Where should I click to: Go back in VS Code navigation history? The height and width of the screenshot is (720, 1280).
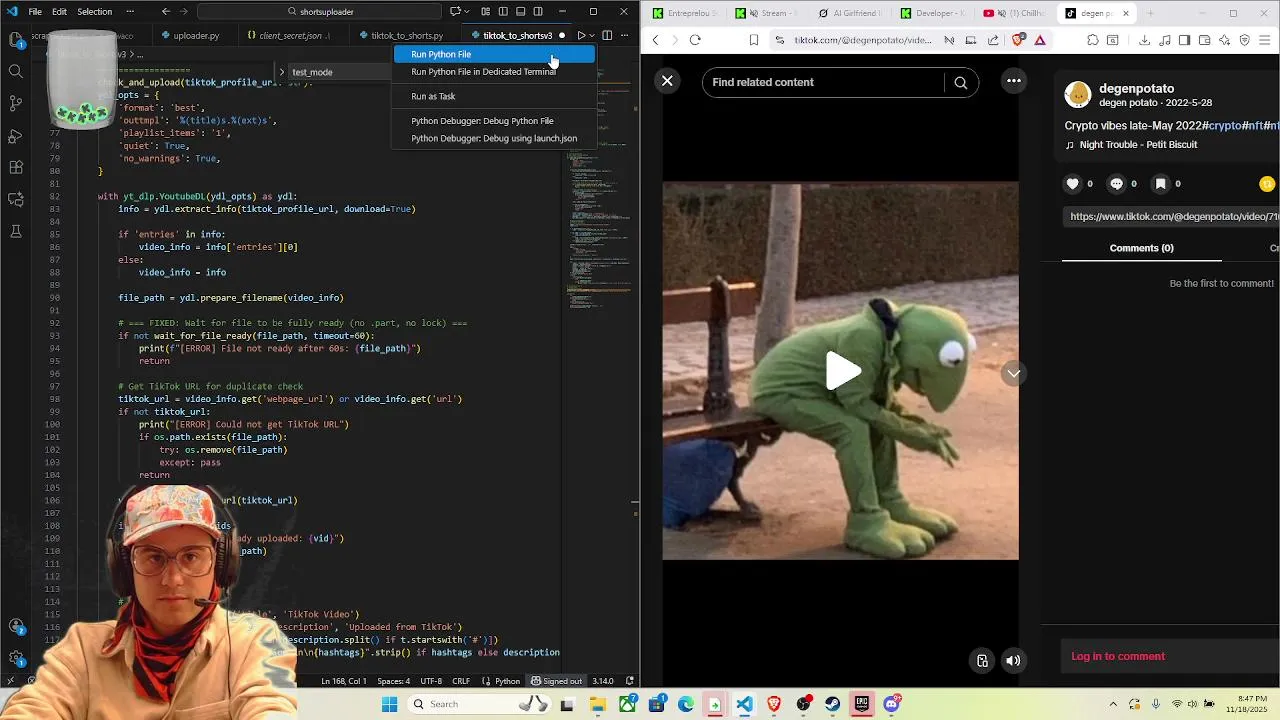(x=166, y=12)
